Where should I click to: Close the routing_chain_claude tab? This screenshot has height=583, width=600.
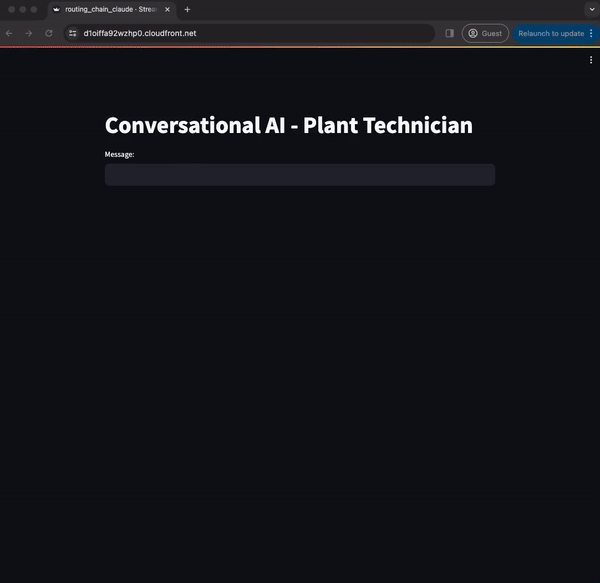(x=167, y=10)
